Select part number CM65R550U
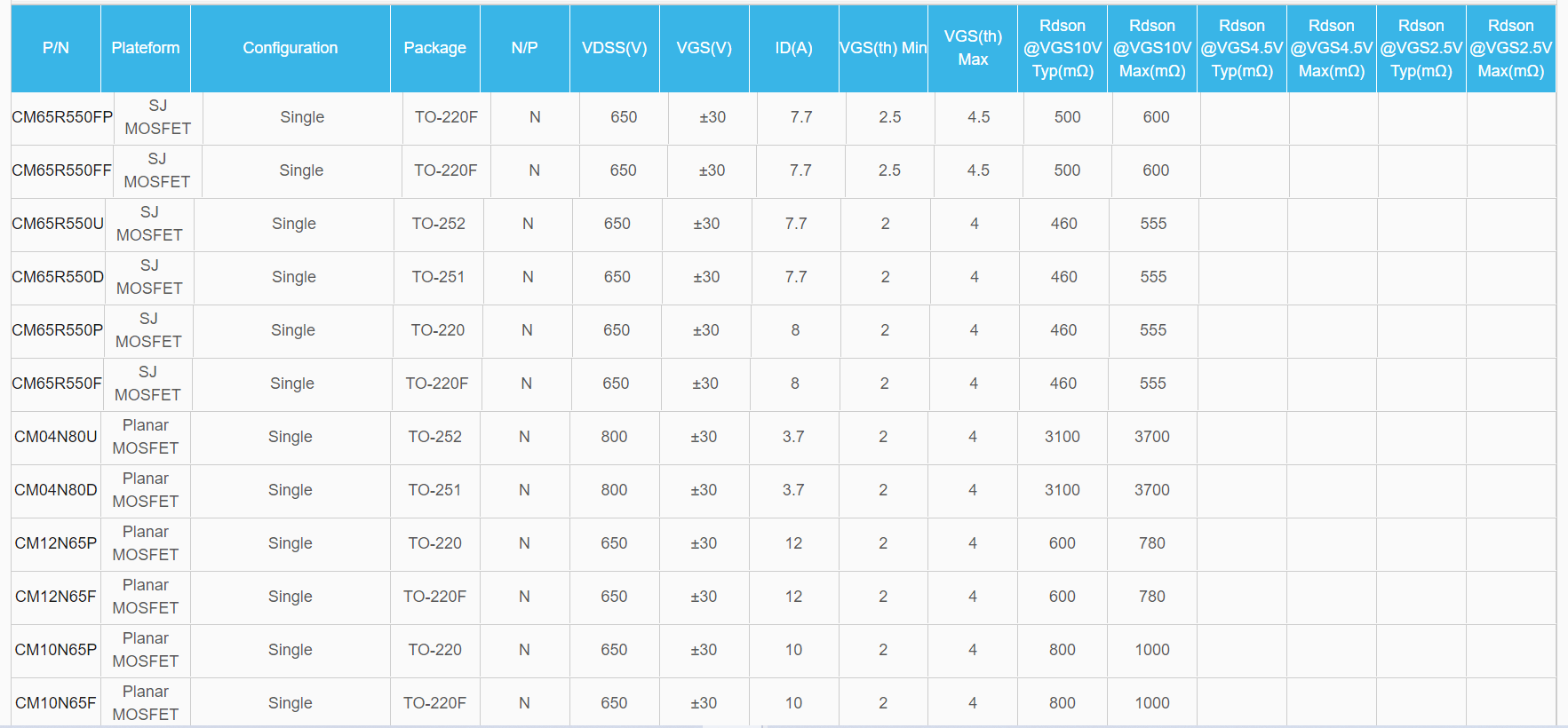This screenshot has width=1568, height=728. click(58, 224)
